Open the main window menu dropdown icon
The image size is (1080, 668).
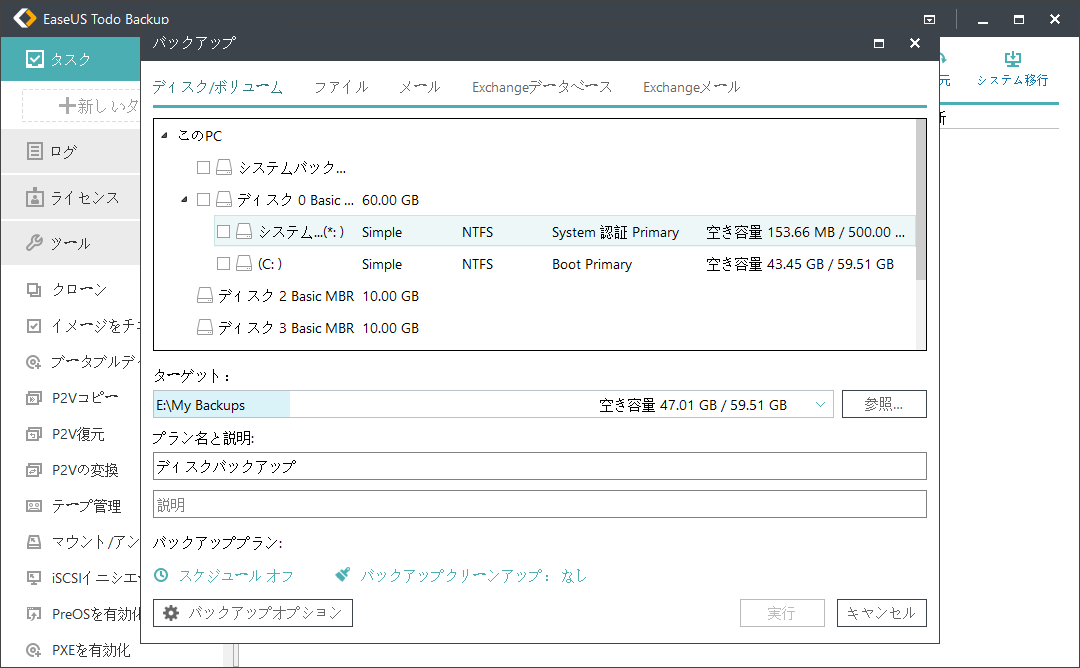929,19
